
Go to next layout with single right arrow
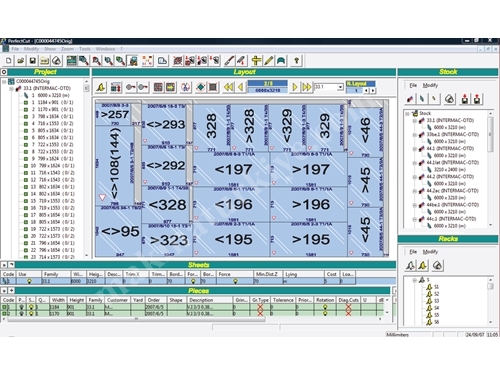pyautogui.click(x=295, y=87)
